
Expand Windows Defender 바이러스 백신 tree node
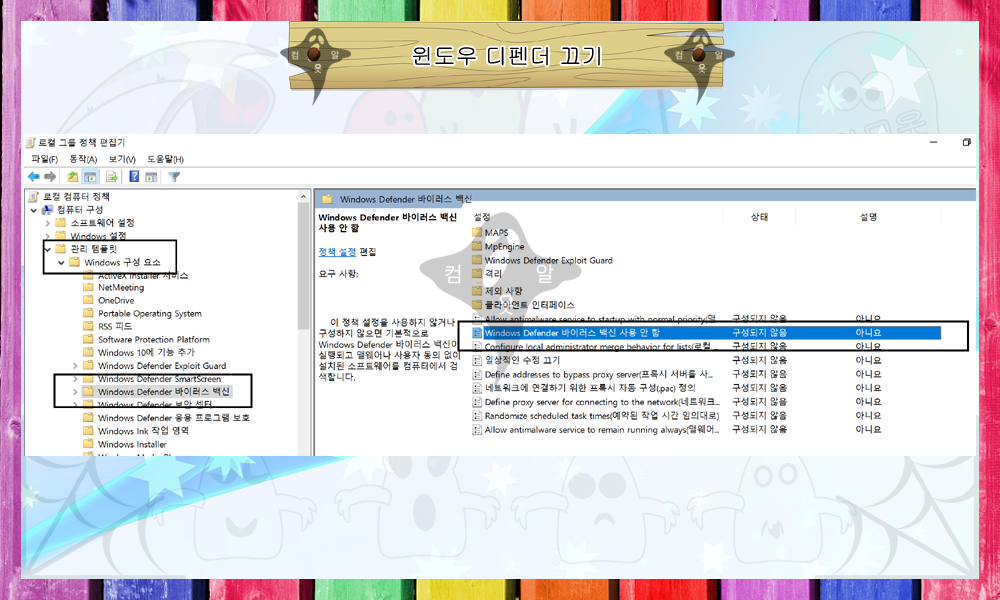click(75, 391)
